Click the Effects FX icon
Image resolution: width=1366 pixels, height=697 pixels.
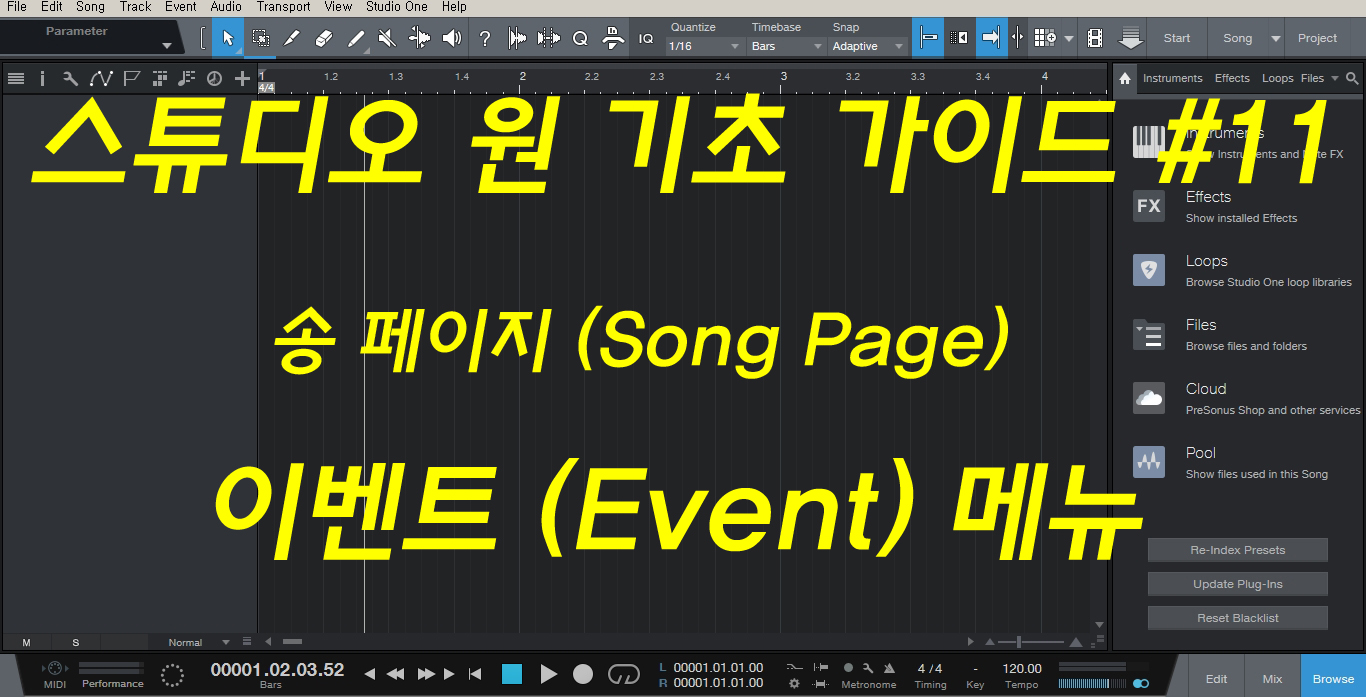click(1149, 206)
